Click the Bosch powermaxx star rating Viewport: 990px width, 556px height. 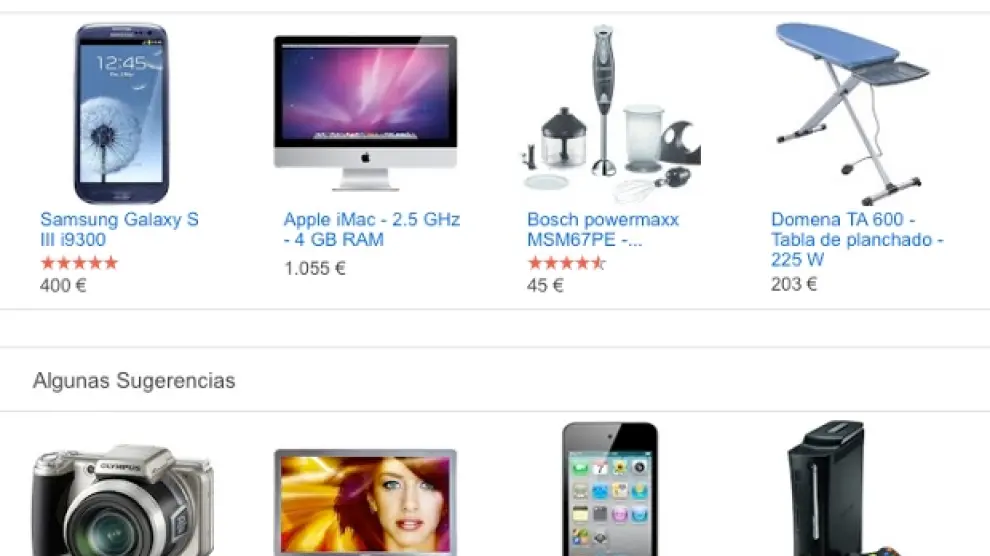pyautogui.click(x=566, y=263)
